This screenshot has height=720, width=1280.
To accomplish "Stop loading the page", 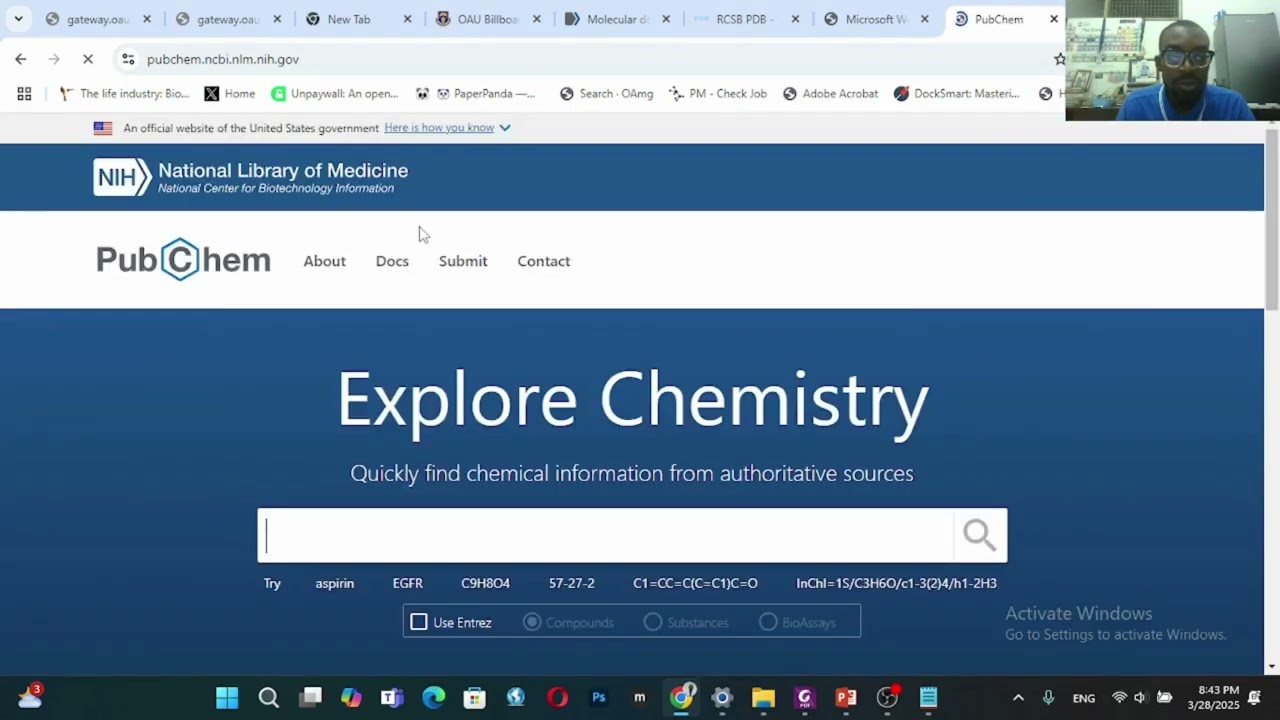I will [88, 59].
